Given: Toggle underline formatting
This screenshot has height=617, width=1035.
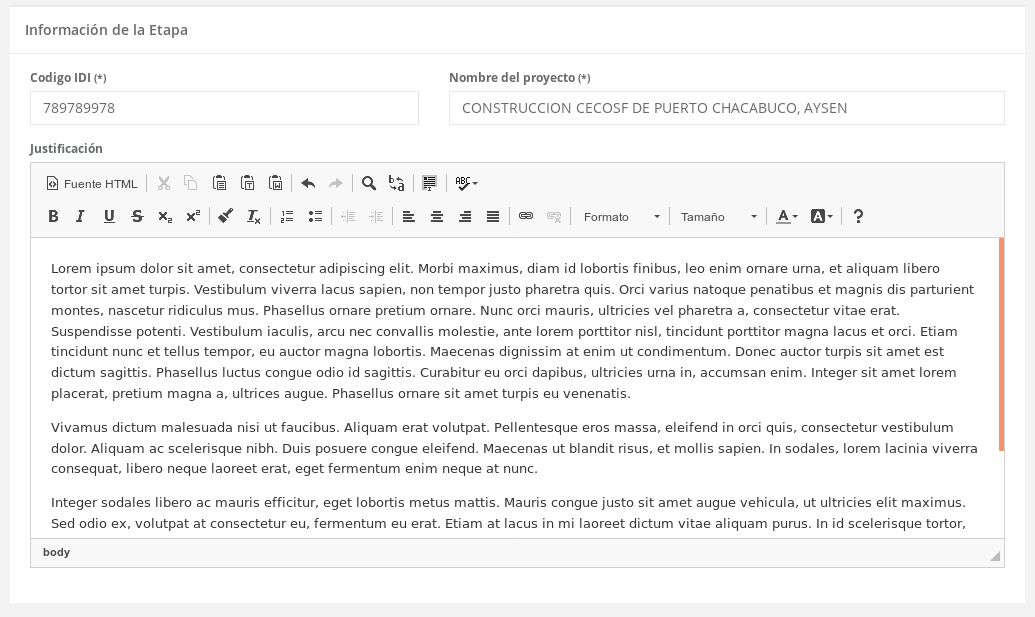Looking at the screenshot, I should point(109,216).
